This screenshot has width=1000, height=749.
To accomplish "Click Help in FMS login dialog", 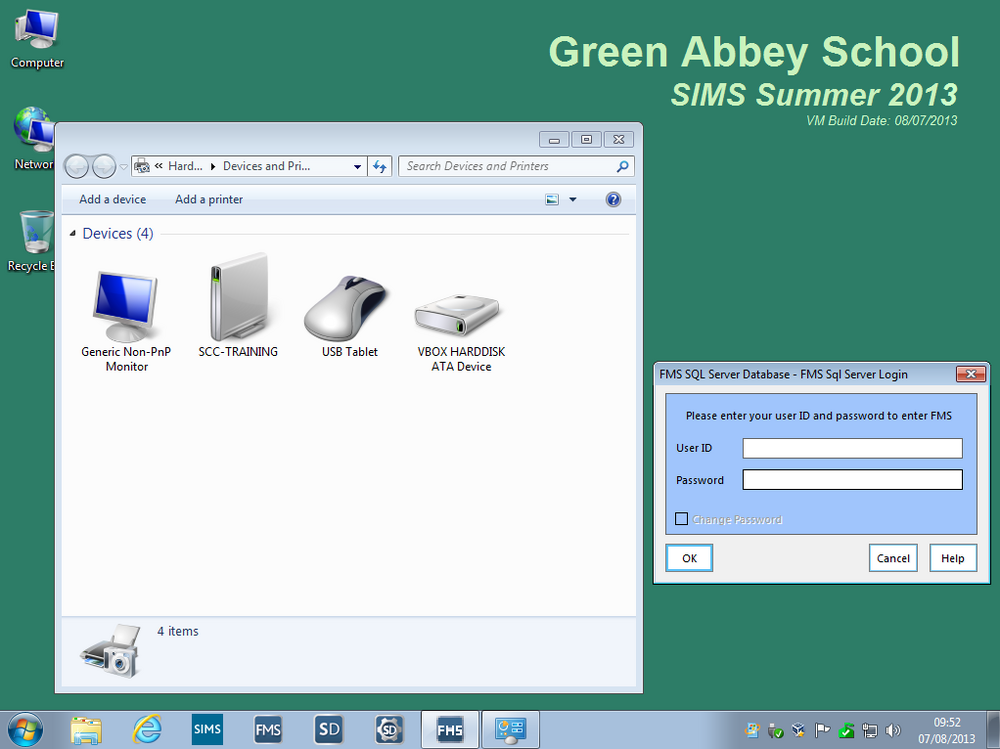I will 953,558.
